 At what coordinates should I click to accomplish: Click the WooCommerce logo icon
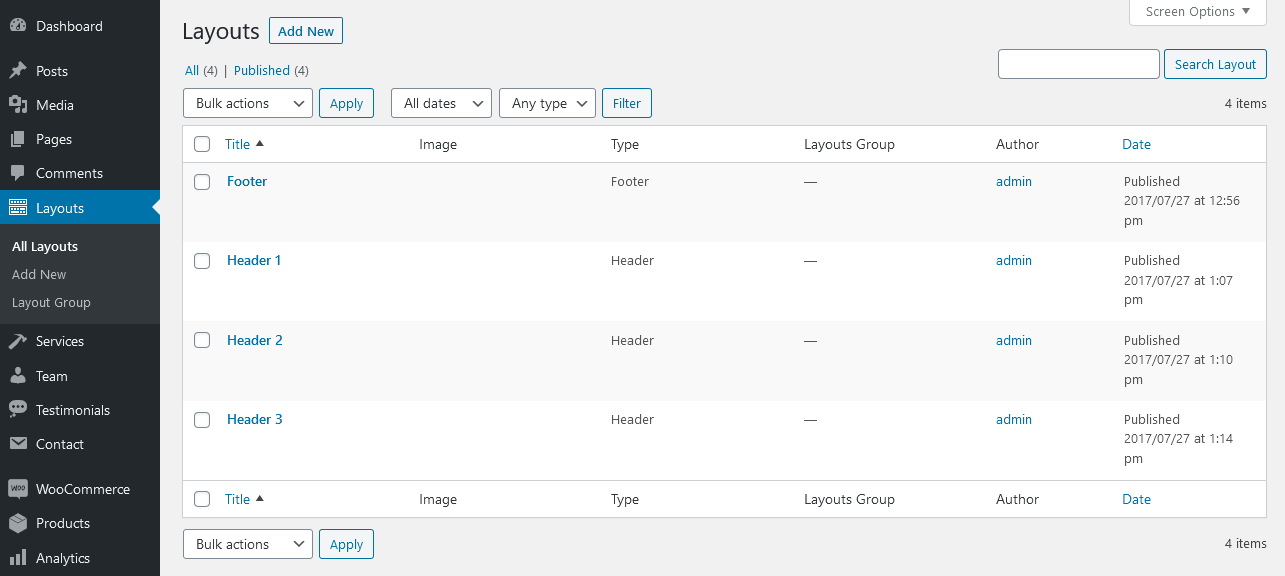tap(18, 489)
